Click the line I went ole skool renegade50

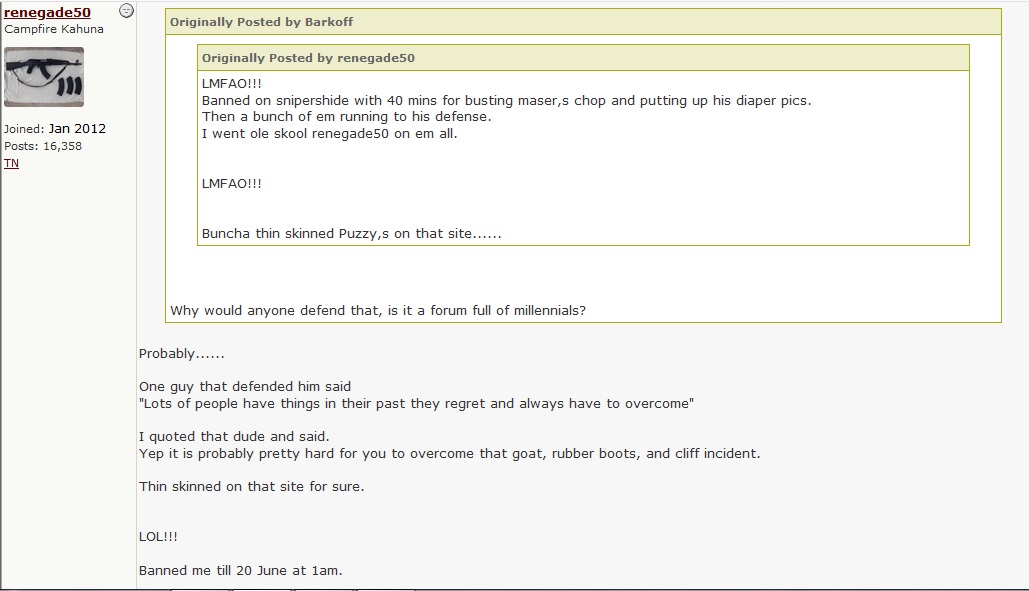(329, 133)
